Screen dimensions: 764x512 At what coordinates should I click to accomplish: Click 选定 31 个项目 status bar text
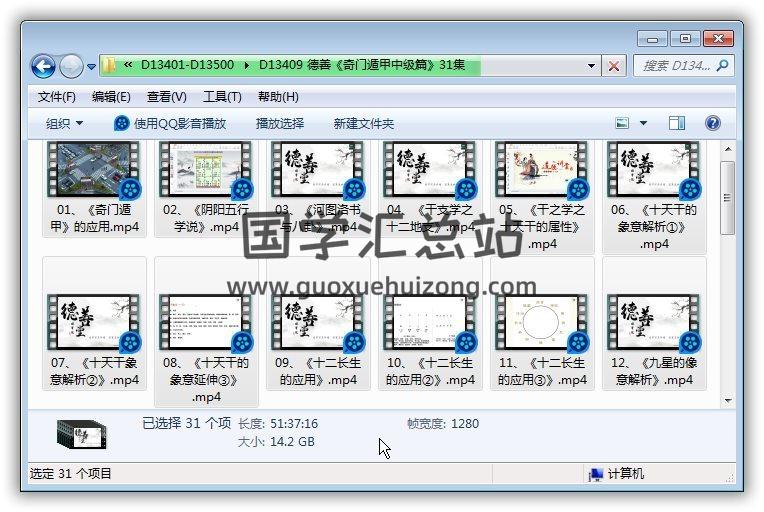tap(71, 474)
